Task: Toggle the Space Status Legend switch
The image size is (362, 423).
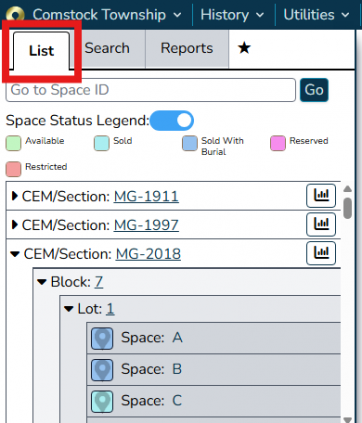Action: pos(172,120)
